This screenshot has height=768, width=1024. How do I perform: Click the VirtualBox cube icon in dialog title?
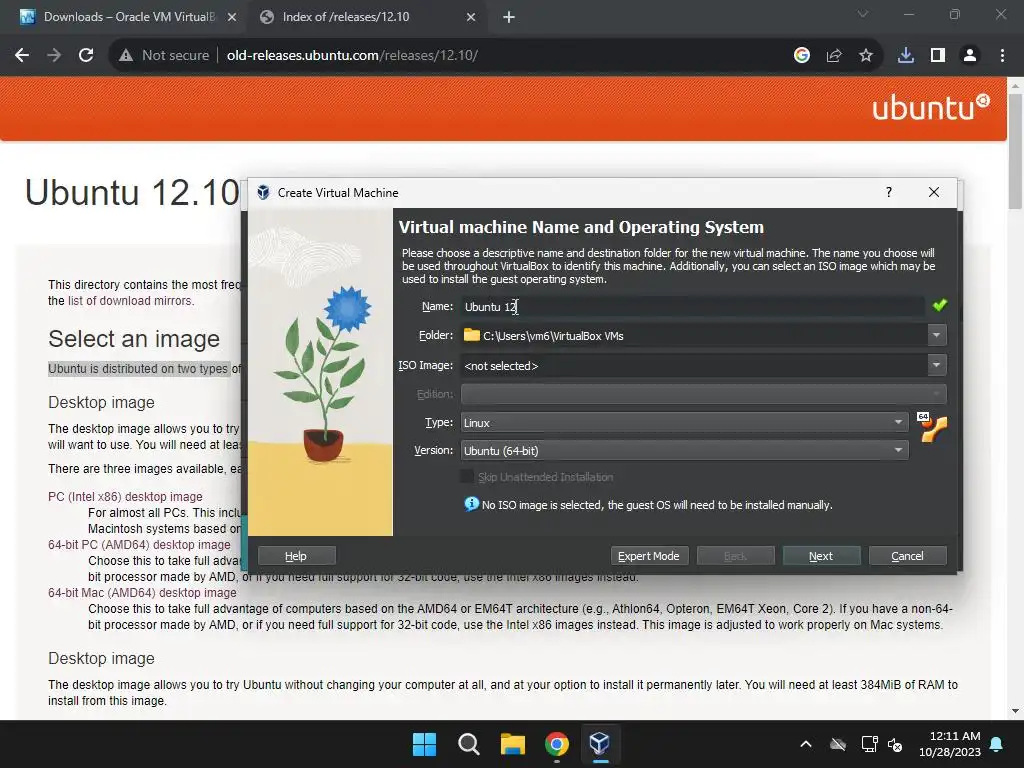point(263,192)
